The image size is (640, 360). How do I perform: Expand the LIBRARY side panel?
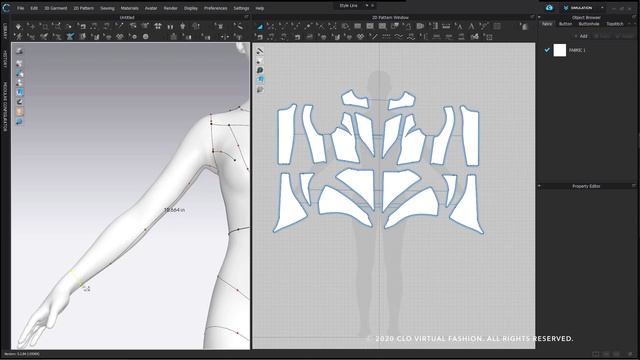5,31
